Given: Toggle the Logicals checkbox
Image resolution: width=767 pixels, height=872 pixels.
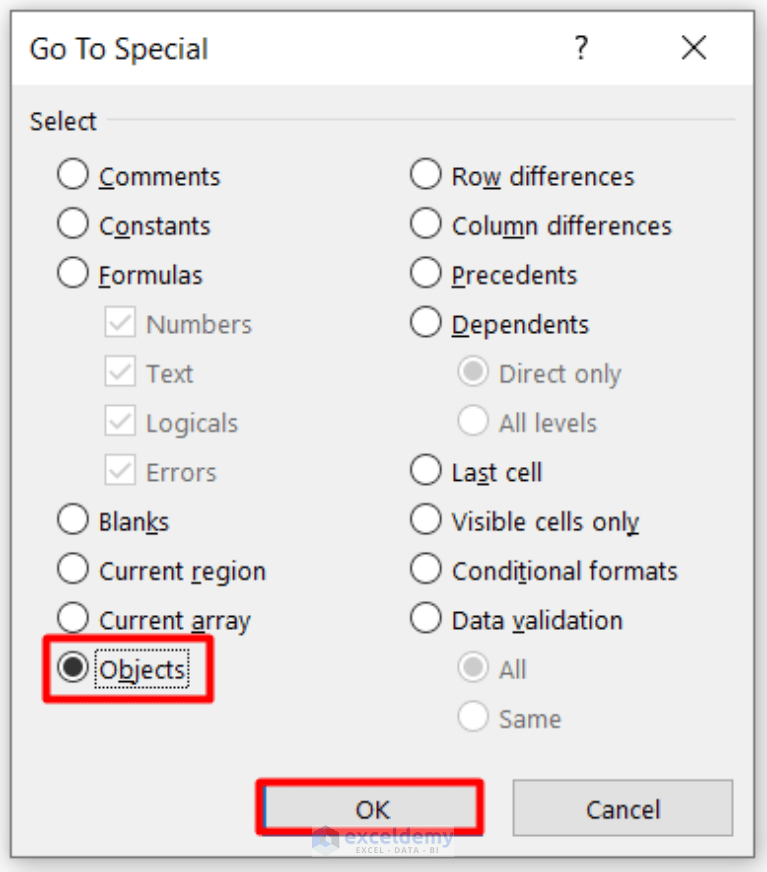Looking at the screenshot, I should (122, 421).
